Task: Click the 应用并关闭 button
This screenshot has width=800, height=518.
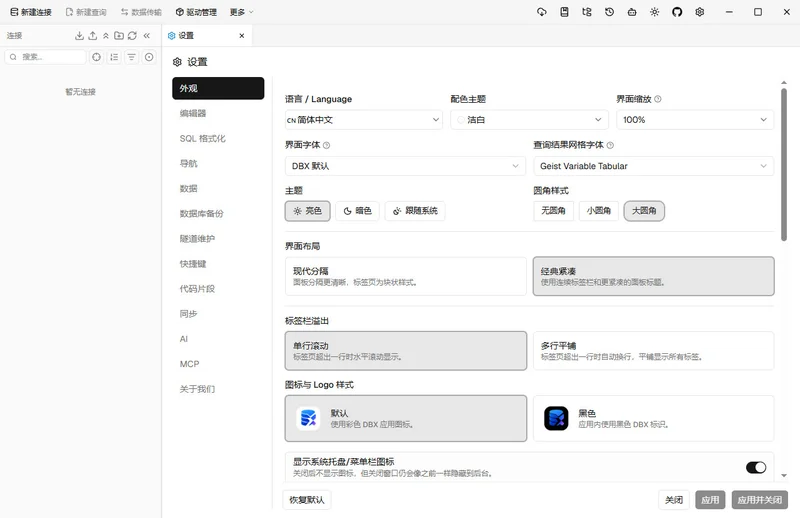Action: [760, 500]
